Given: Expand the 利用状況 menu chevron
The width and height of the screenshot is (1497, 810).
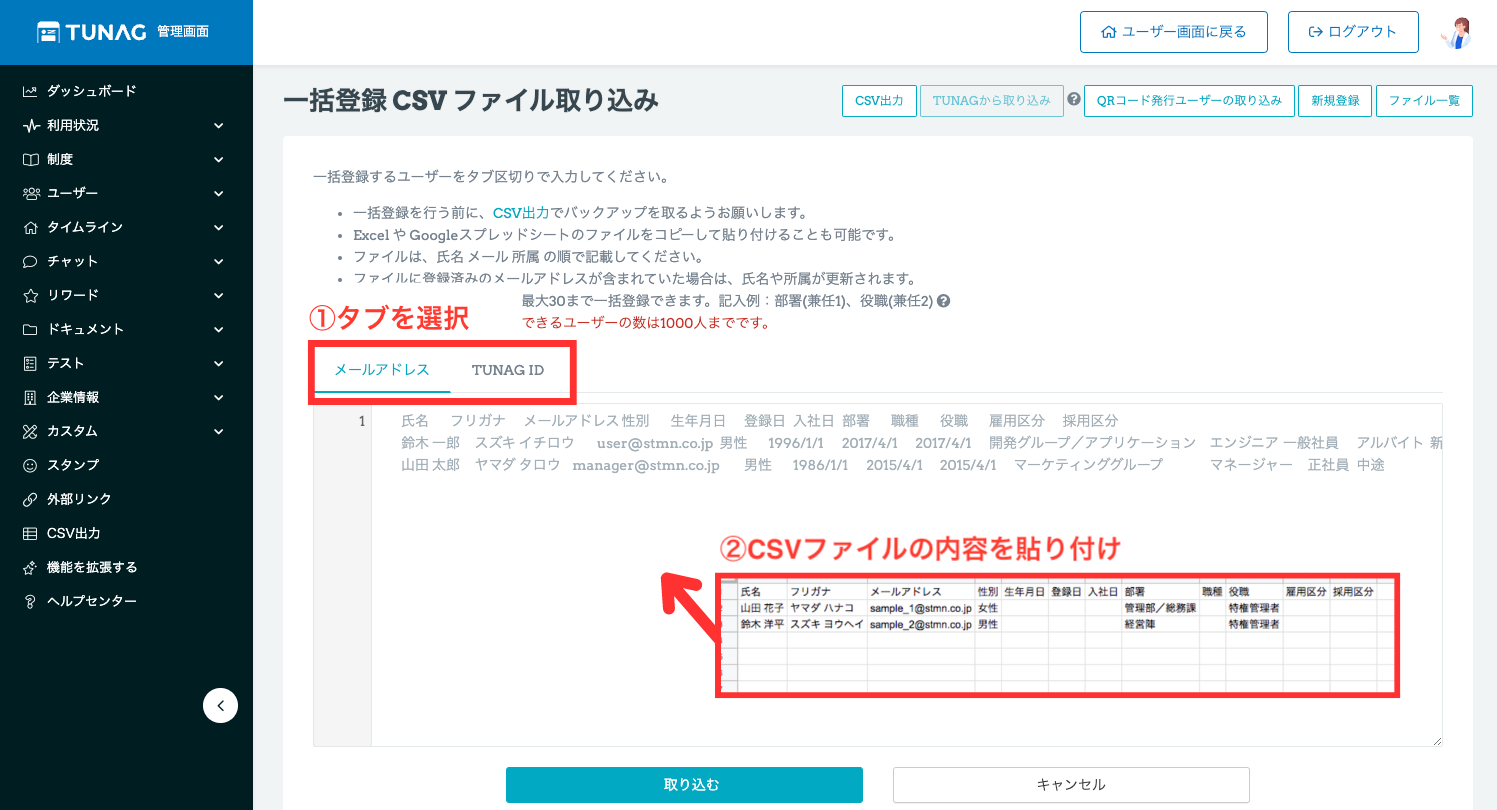Looking at the screenshot, I should 219,125.
